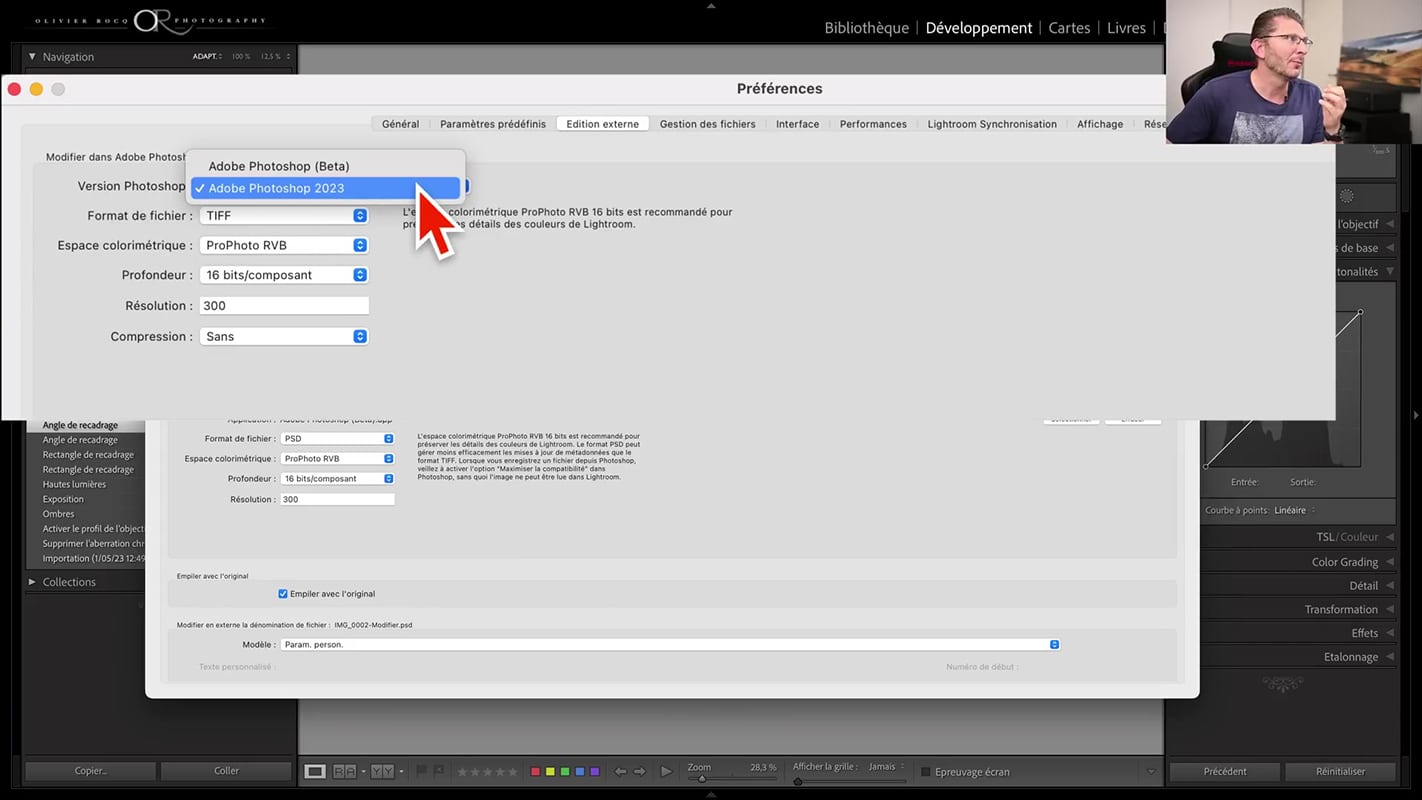Collapse the right panel with edge arrow

1416,415
